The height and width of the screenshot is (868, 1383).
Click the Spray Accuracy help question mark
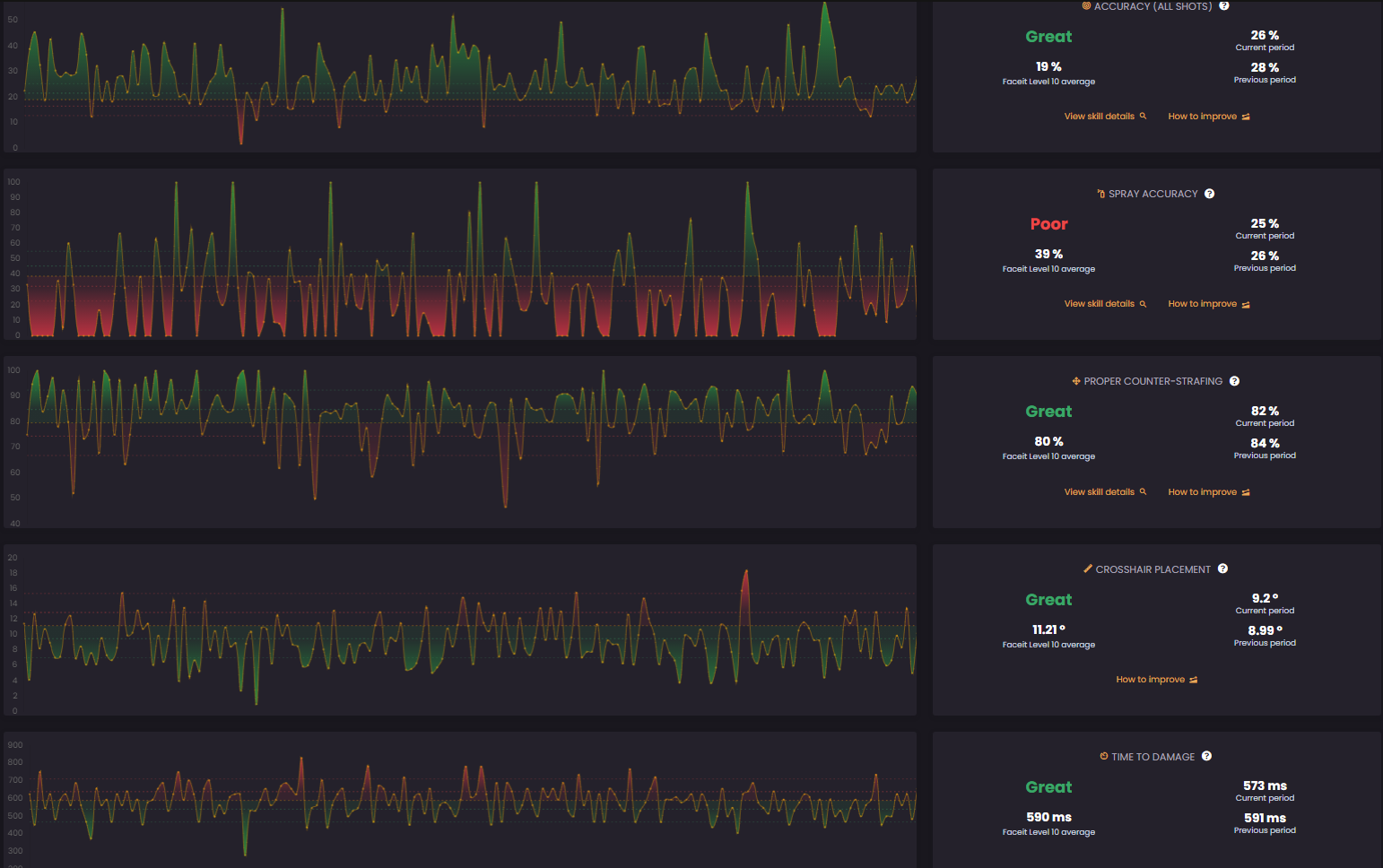1209,194
